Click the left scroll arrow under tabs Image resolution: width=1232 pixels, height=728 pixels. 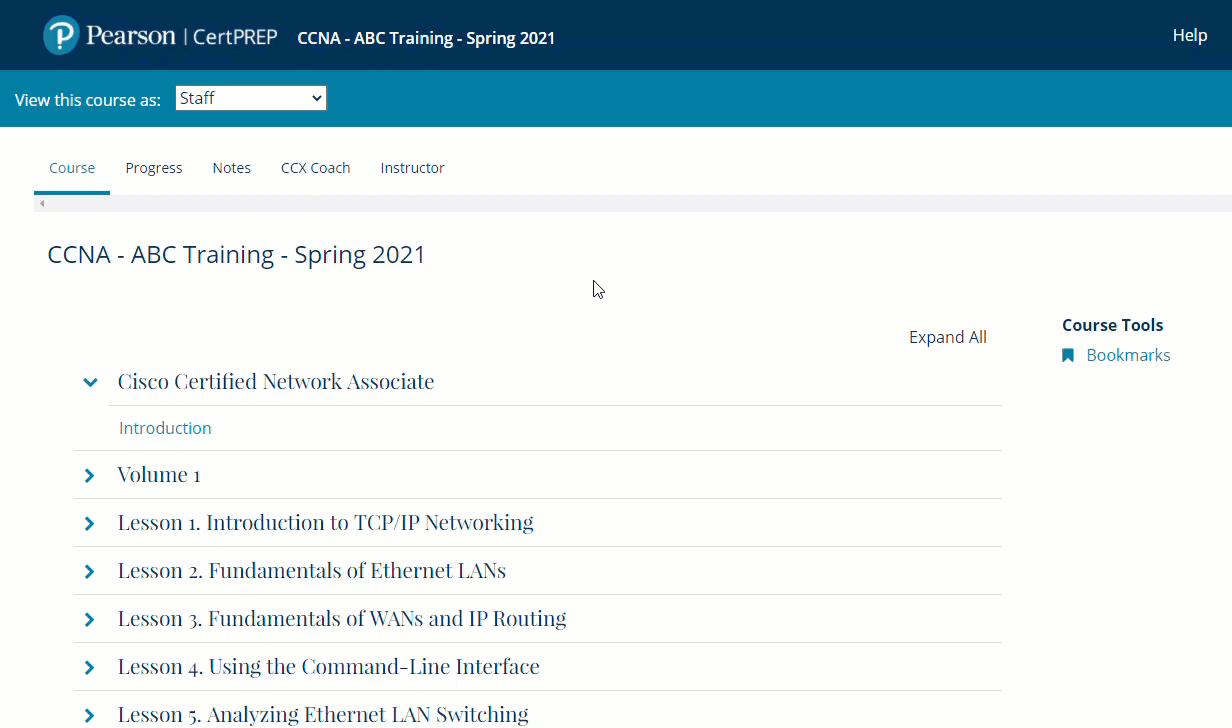[42, 204]
